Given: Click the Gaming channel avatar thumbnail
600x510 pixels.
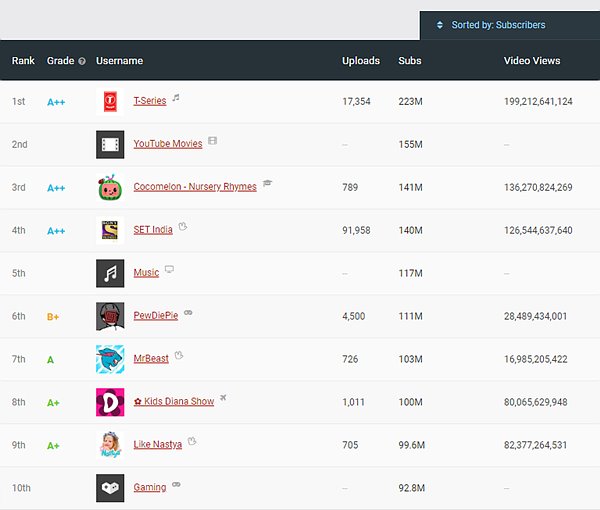Looking at the screenshot, I should 110,488.
